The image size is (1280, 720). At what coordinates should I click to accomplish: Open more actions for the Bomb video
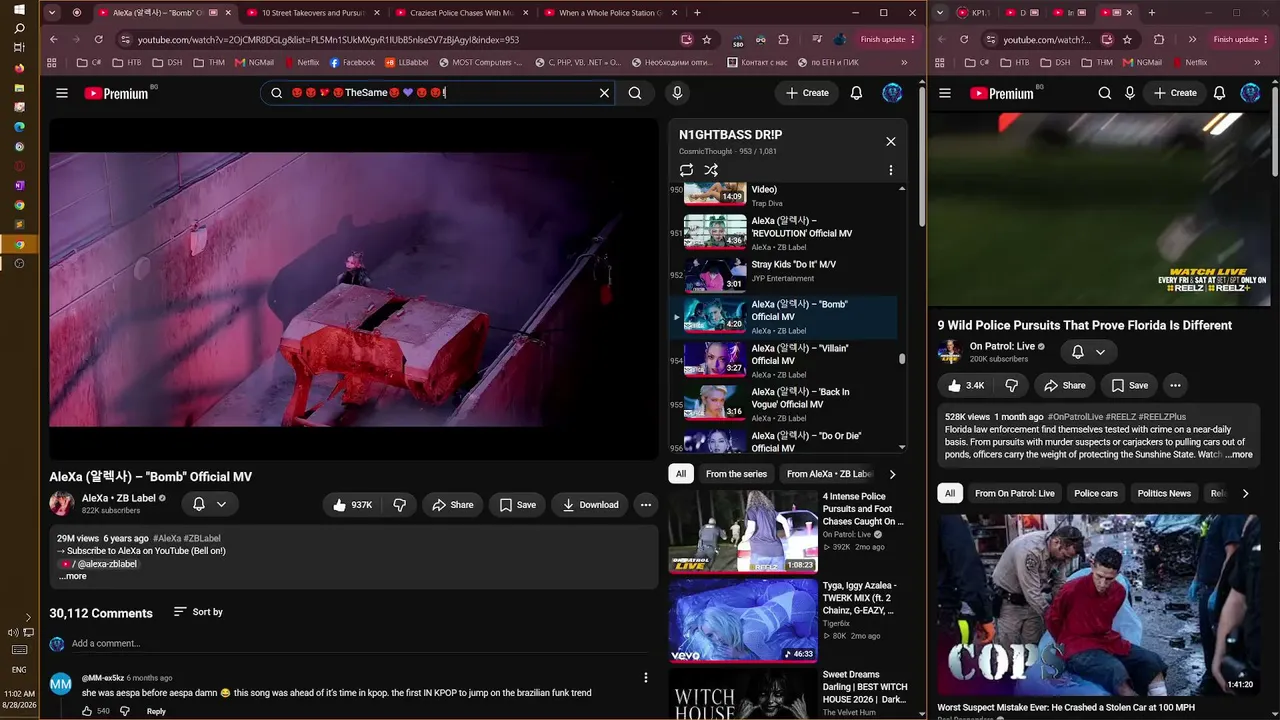pos(646,505)
